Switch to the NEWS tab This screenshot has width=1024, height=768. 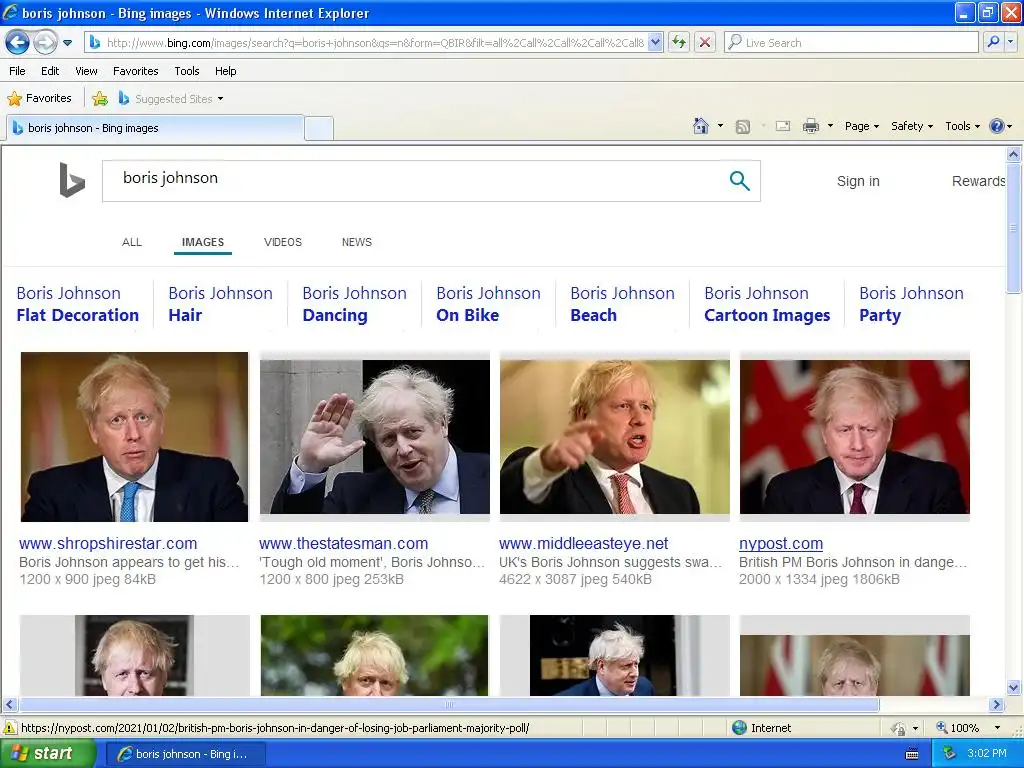pos(357,242)
